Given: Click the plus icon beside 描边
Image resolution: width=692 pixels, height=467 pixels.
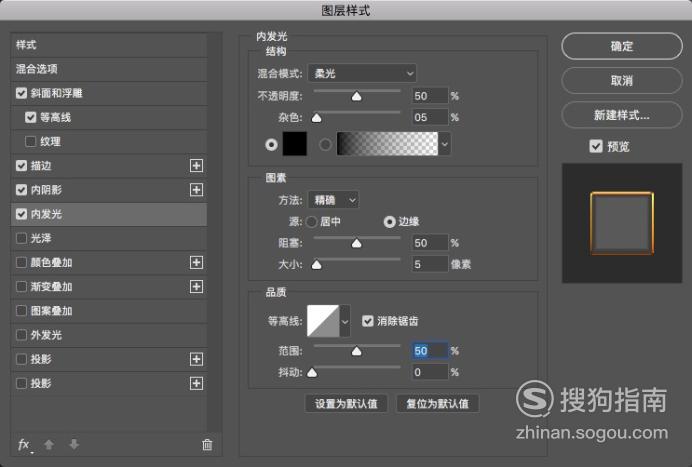Looking at the screenshot, I should [x=196, y=166].
